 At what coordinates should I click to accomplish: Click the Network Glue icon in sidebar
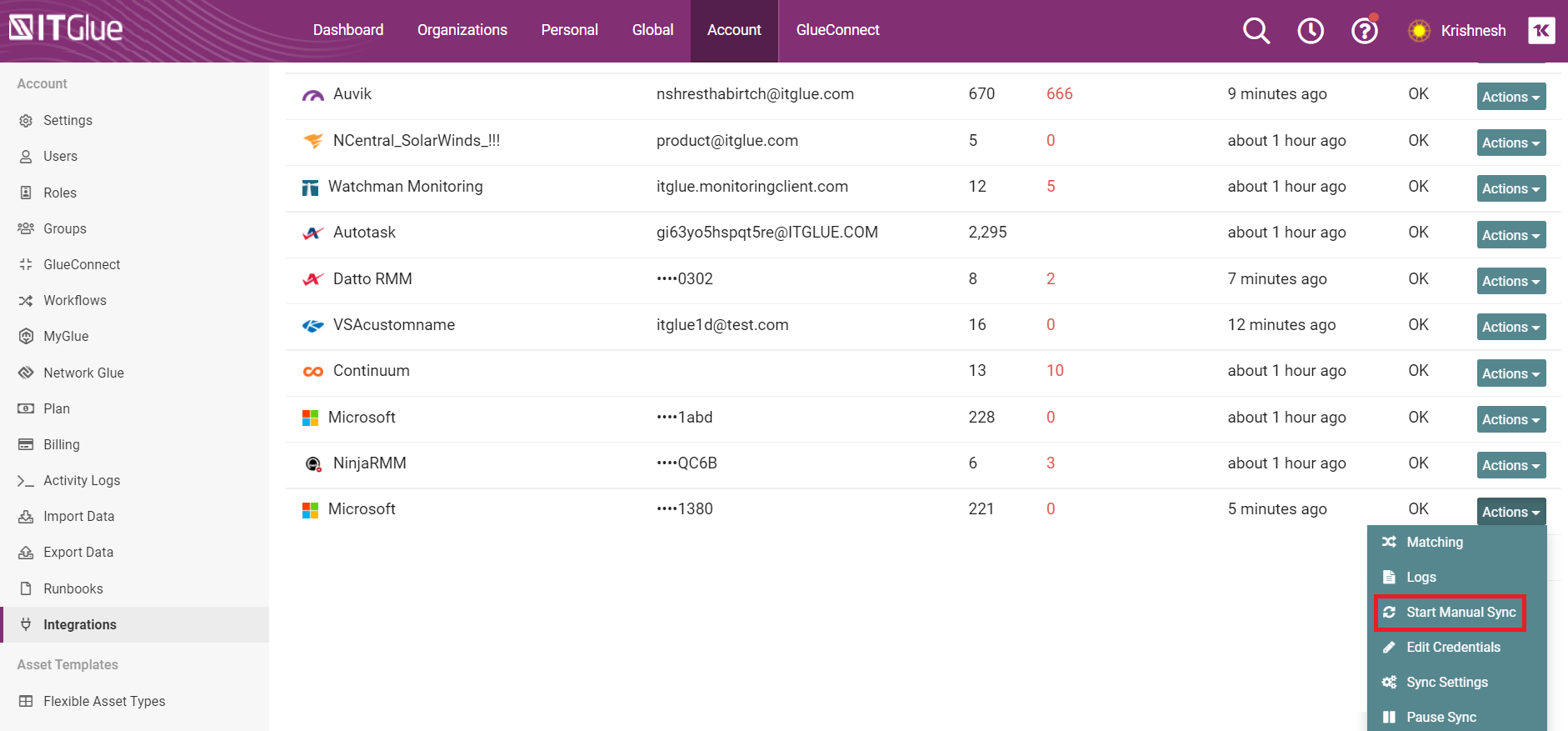[x=26, y=373]
